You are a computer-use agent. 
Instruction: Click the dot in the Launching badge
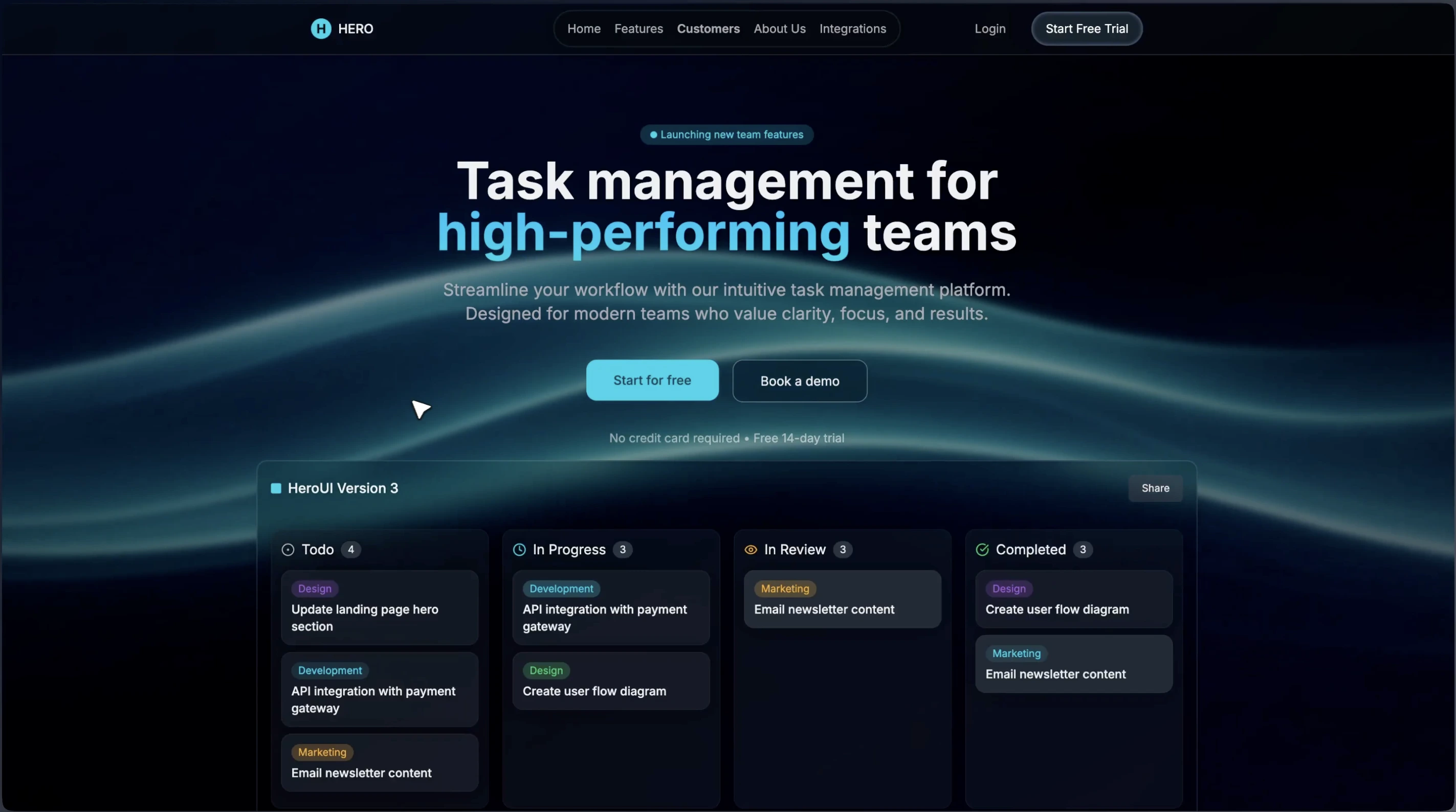click(x=653, y=134)
